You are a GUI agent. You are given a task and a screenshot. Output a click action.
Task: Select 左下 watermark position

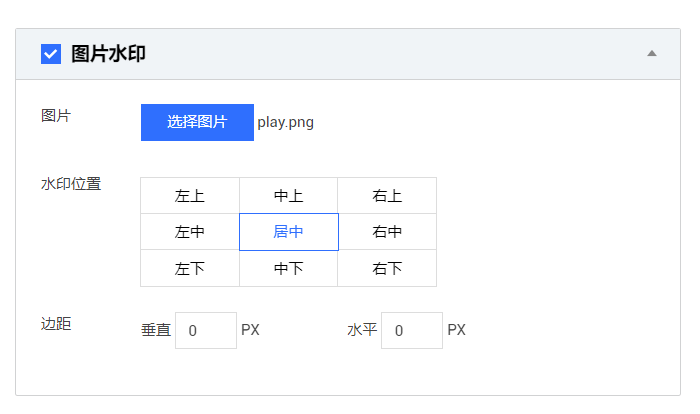click(x=190, y=268)
